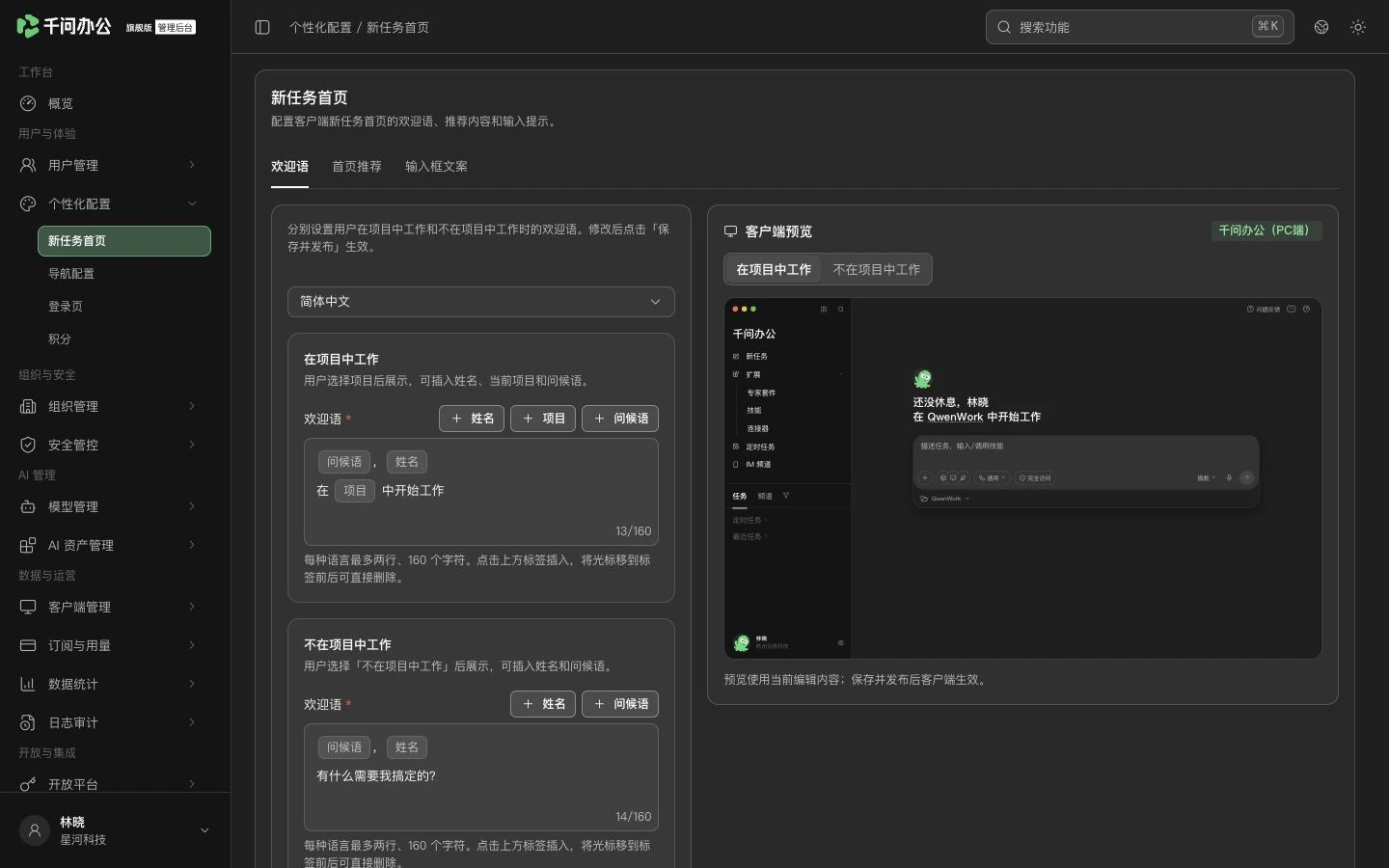
Task: Open 概览 dashboard icon
Action: (x=28, y=103)
